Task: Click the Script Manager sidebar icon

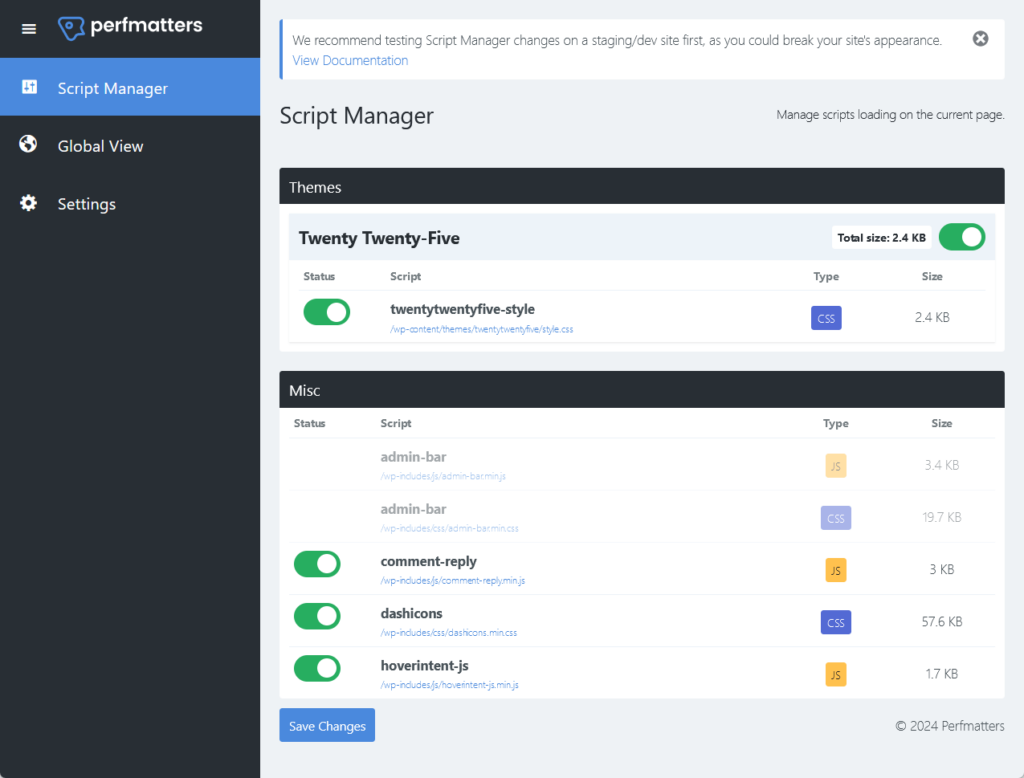Action: click(29, 87)
